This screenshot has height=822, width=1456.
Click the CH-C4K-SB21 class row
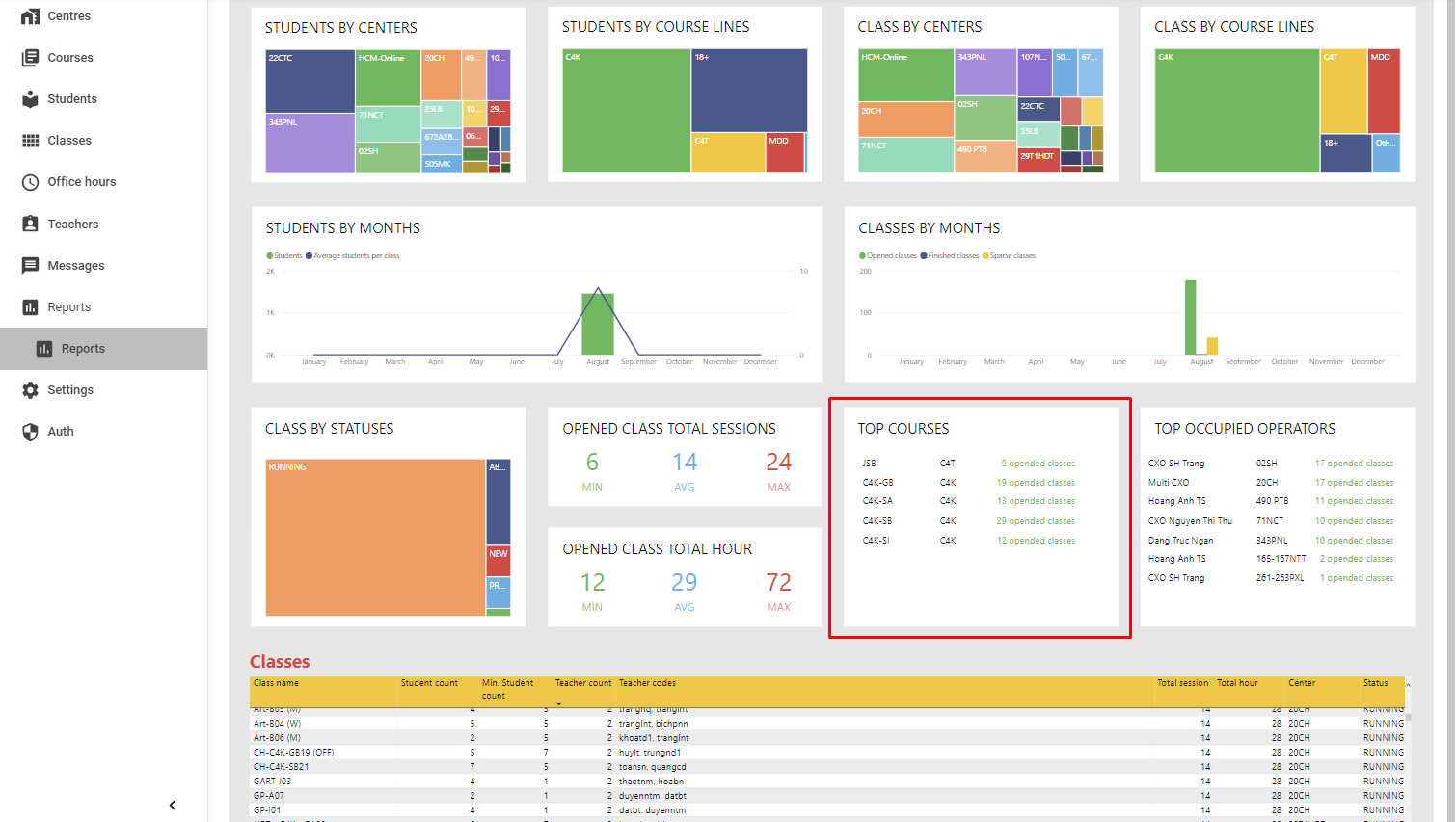tap(828, 767)
